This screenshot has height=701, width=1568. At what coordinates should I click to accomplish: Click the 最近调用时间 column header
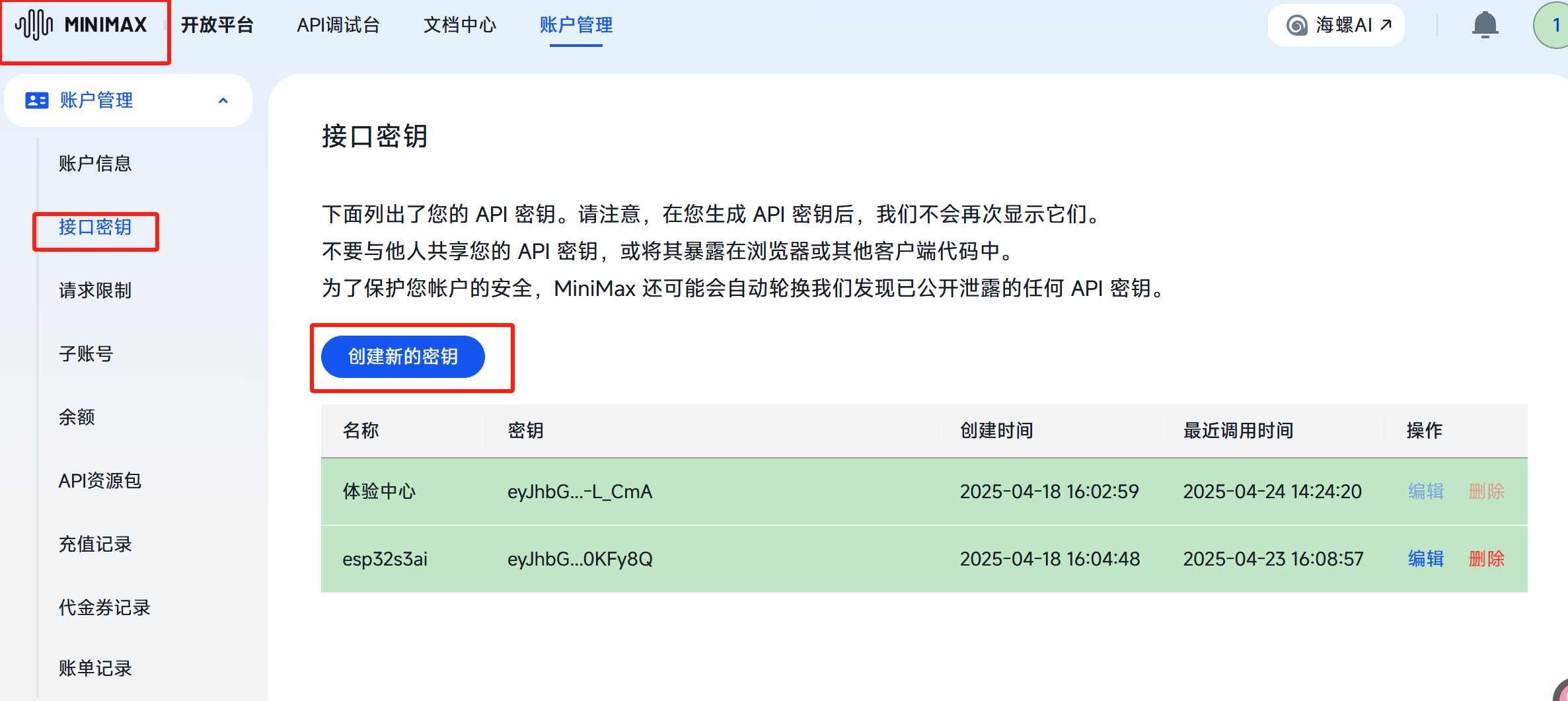click(x=1238, y=431)
